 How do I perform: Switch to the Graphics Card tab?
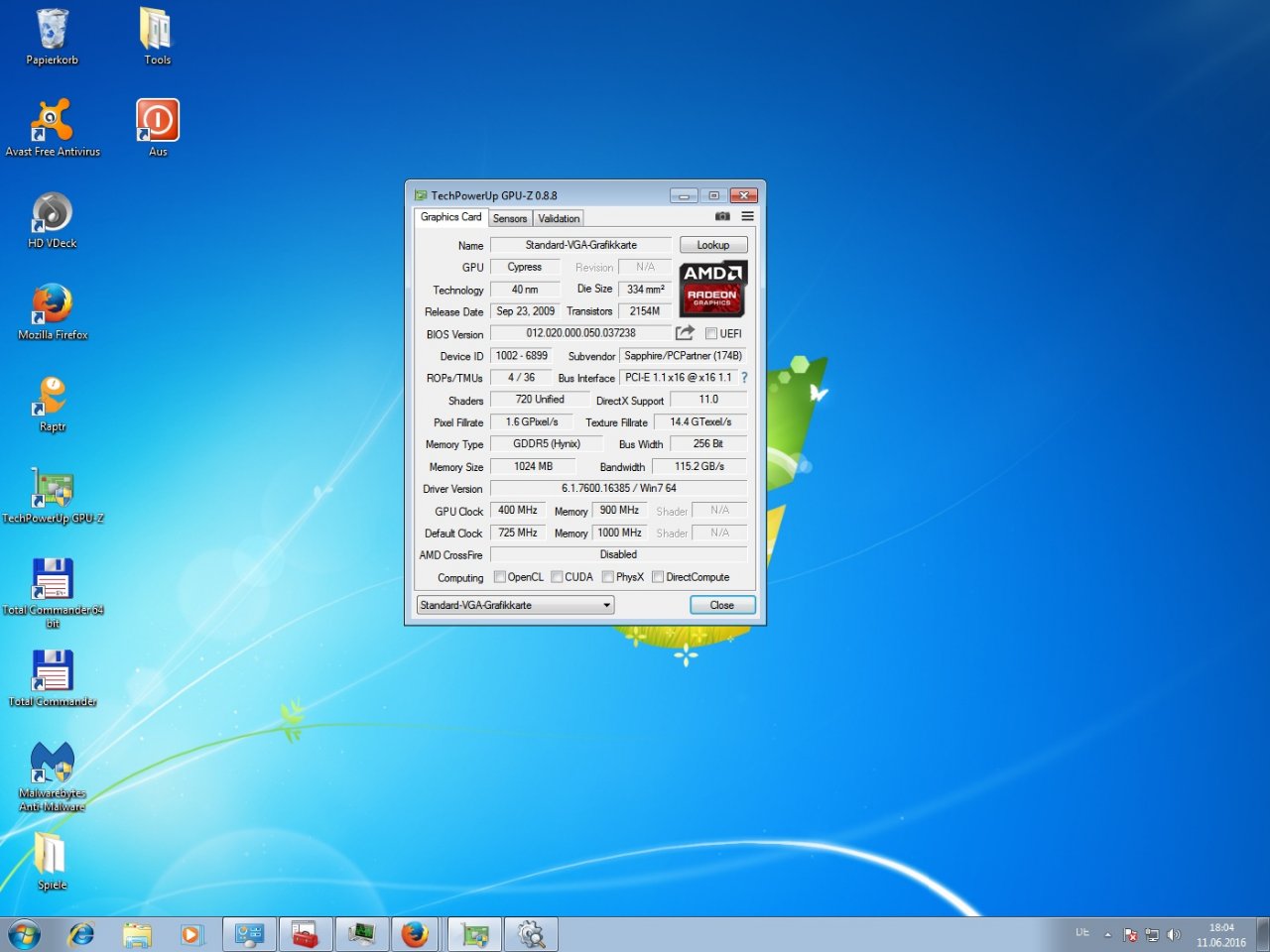[450, 217]
